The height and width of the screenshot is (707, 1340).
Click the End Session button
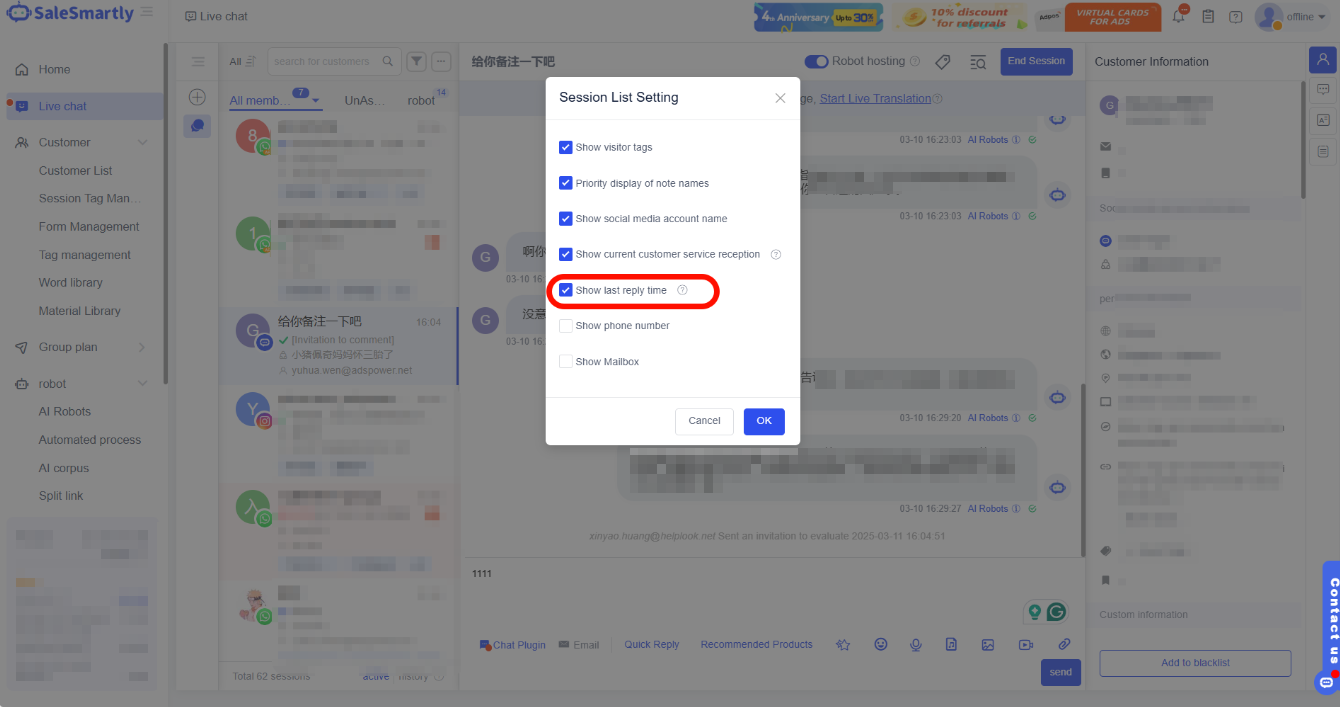(1036, 61)
